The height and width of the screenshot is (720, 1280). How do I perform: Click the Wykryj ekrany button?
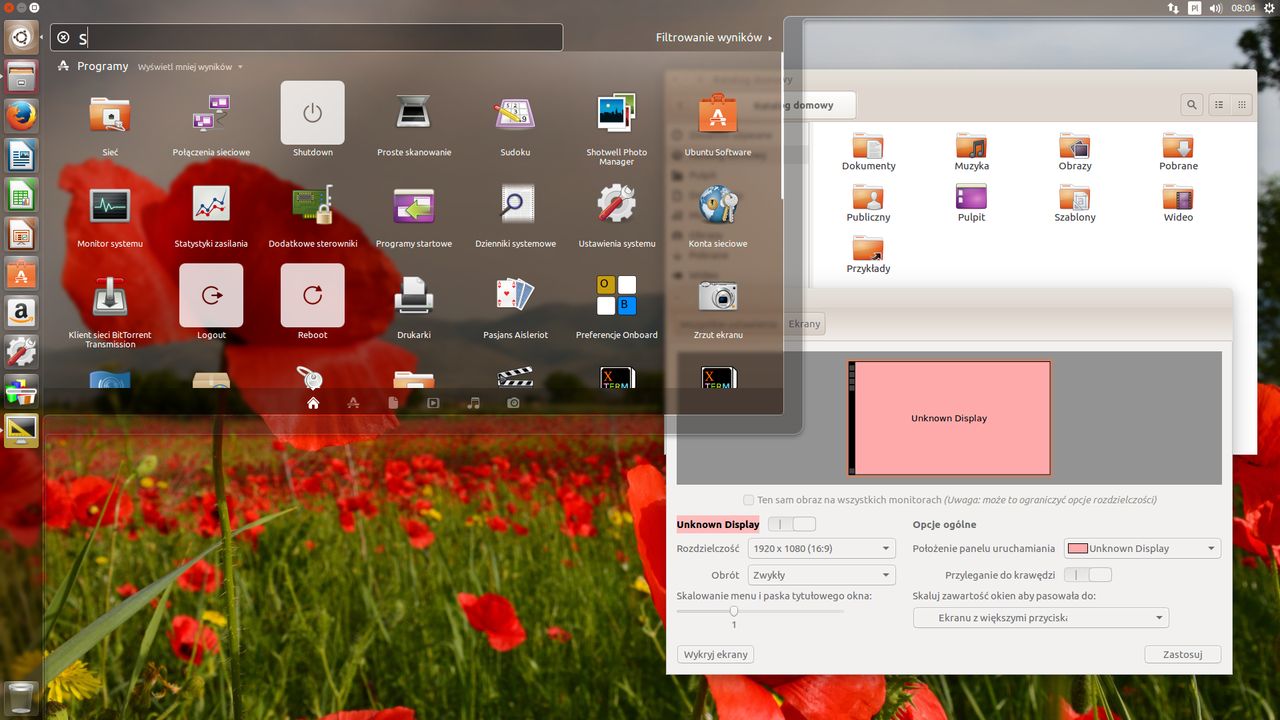716,654
